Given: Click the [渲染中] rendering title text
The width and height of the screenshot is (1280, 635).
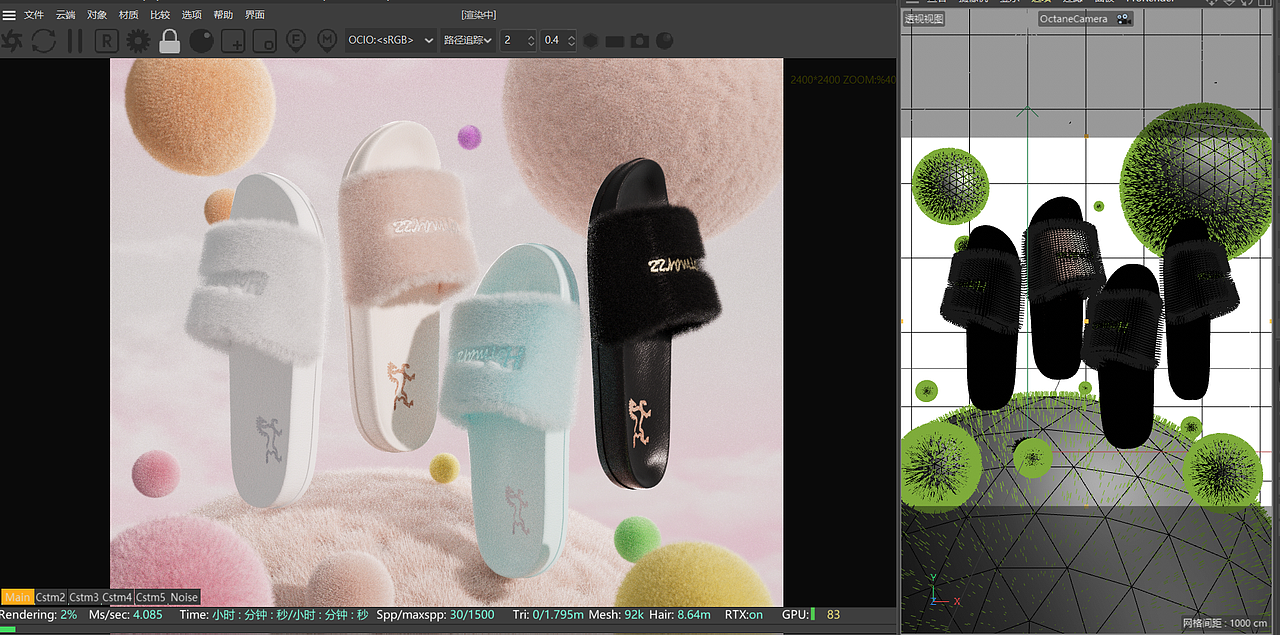Looking at the screenshot, I should click(479, 15).
